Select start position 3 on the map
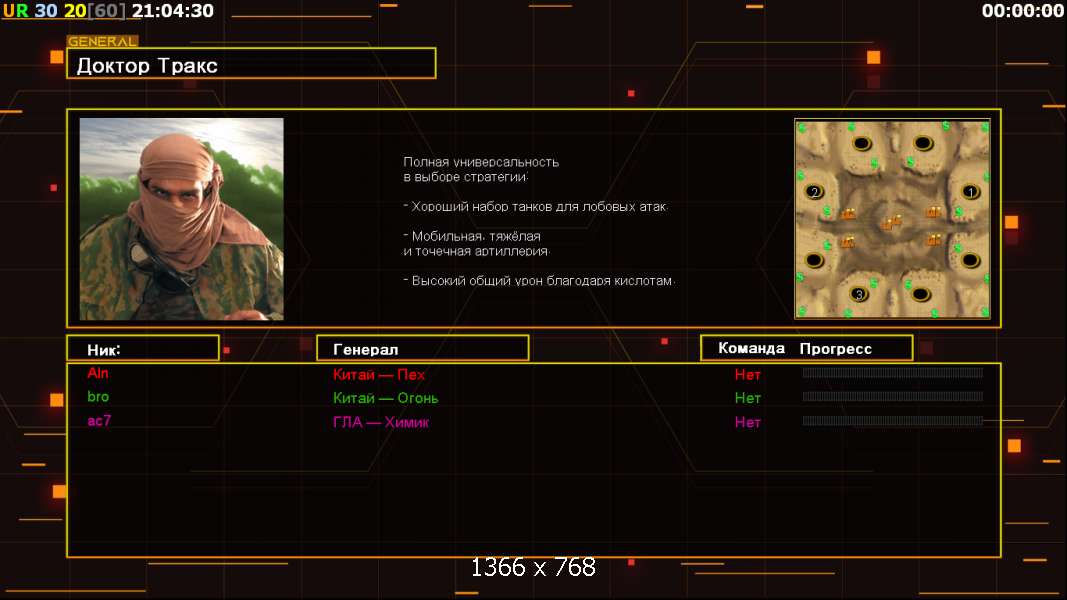Image resolution: width=1067 pixels, height=600 pixels. tap(859, 295)
